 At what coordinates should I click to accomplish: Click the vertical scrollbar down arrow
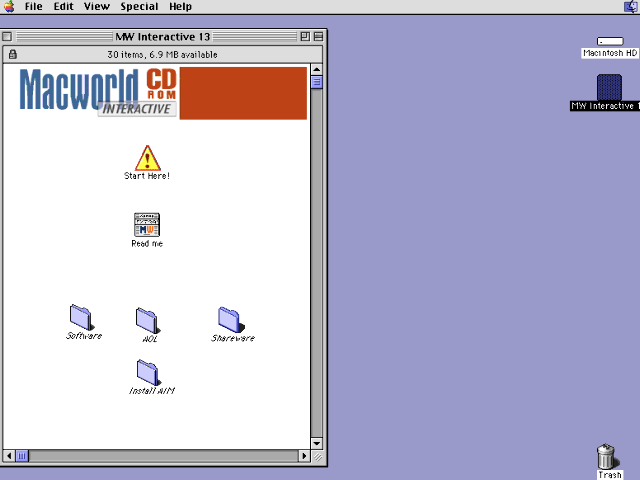pyautogui.click(x=316, y=444)
